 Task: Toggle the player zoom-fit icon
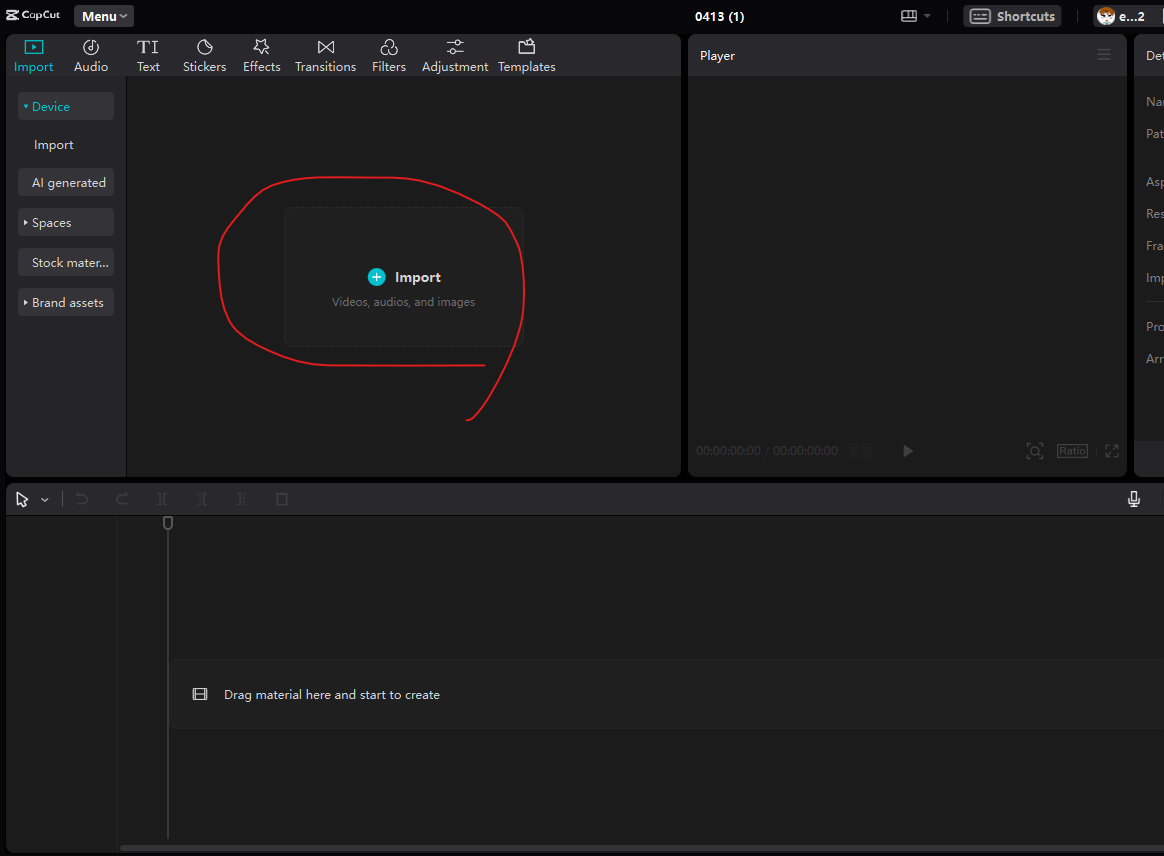[1035, 451]
